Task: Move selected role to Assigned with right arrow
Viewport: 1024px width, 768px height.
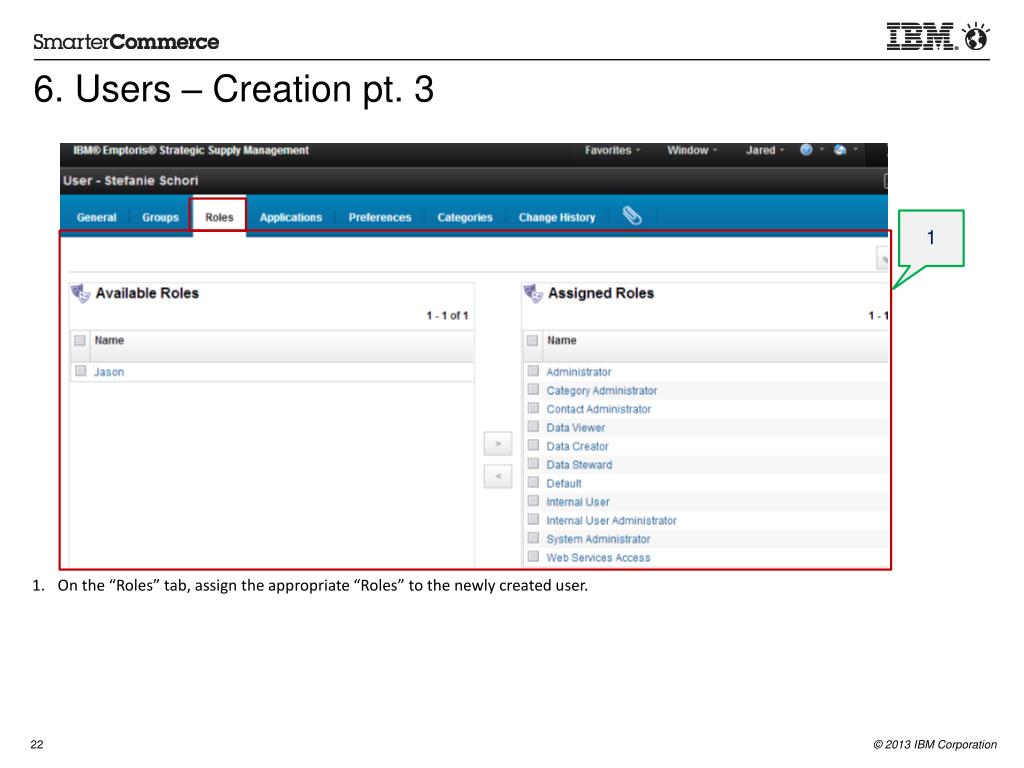Action: pyautogui.click(x=498, y=443)
